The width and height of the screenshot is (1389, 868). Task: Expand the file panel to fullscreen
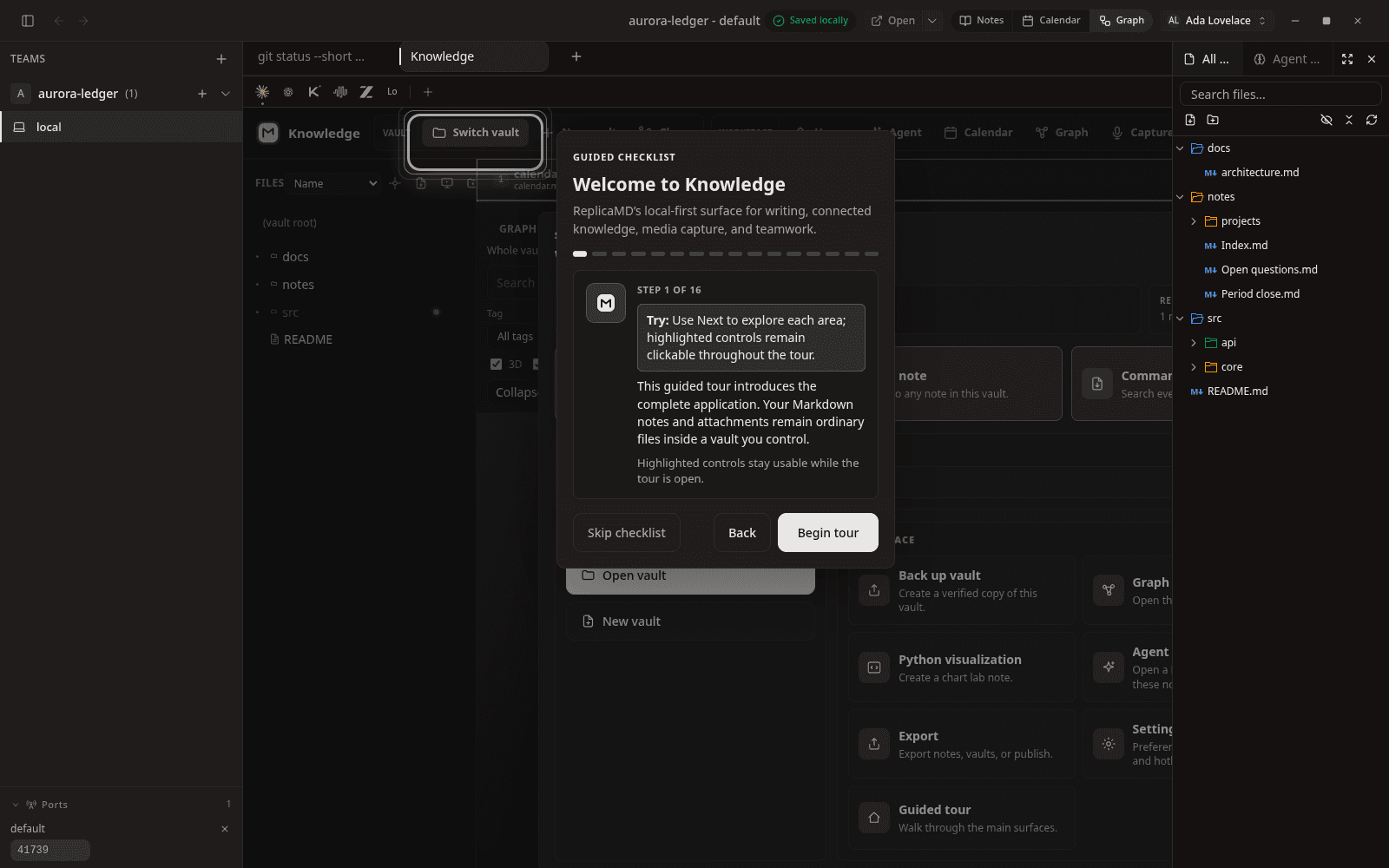point(1347,59)
